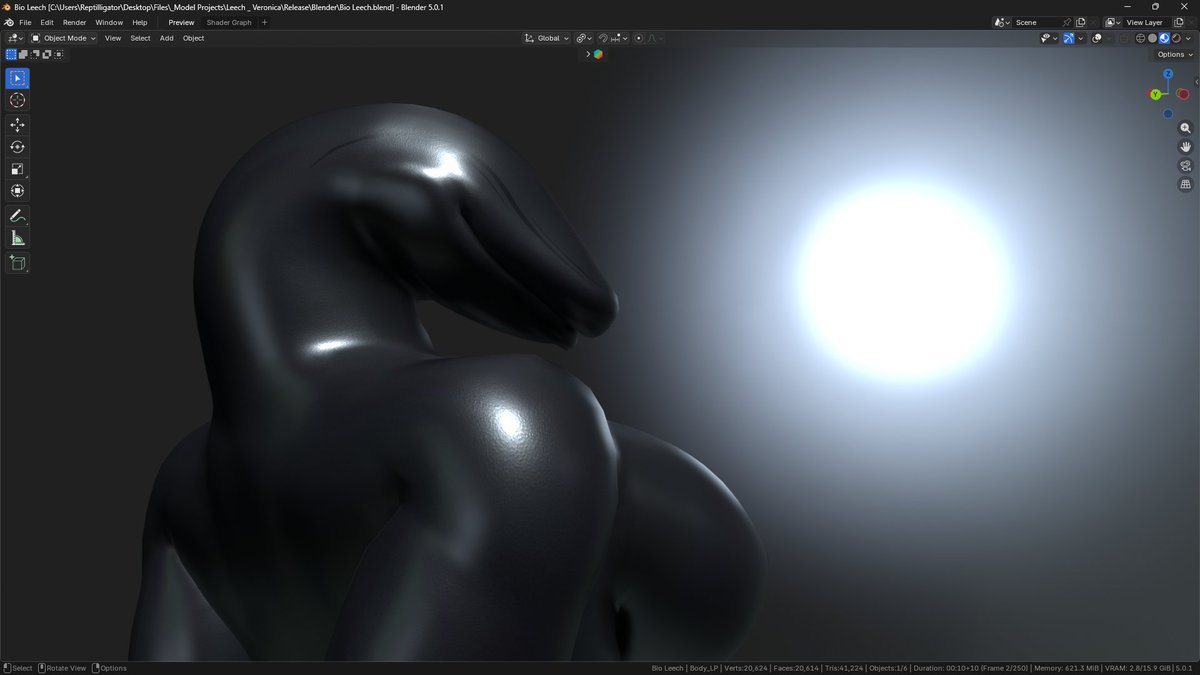Open the Edit menu
Image resolution: width=1200 pixels, height=675 pixels.
click(x=47, y=22)
